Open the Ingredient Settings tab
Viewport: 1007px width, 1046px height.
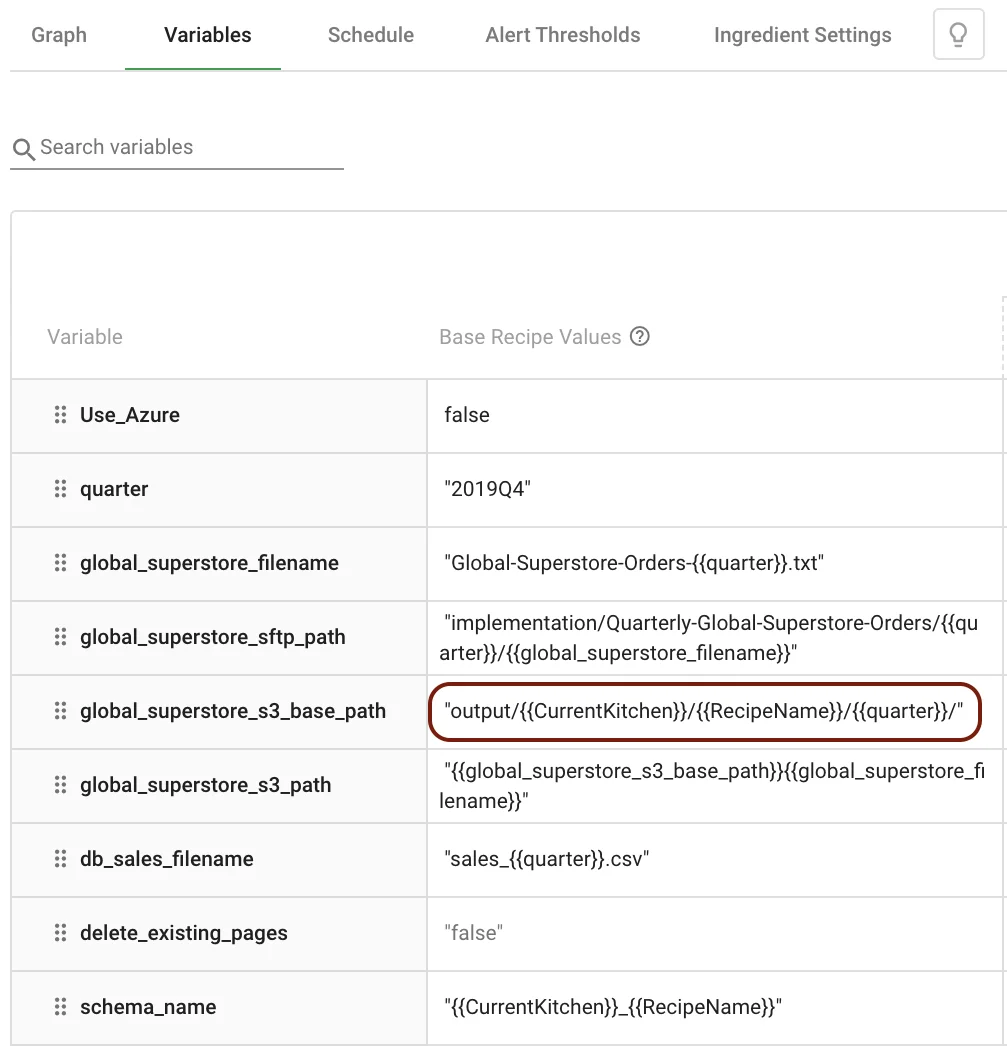pos(802,34)
